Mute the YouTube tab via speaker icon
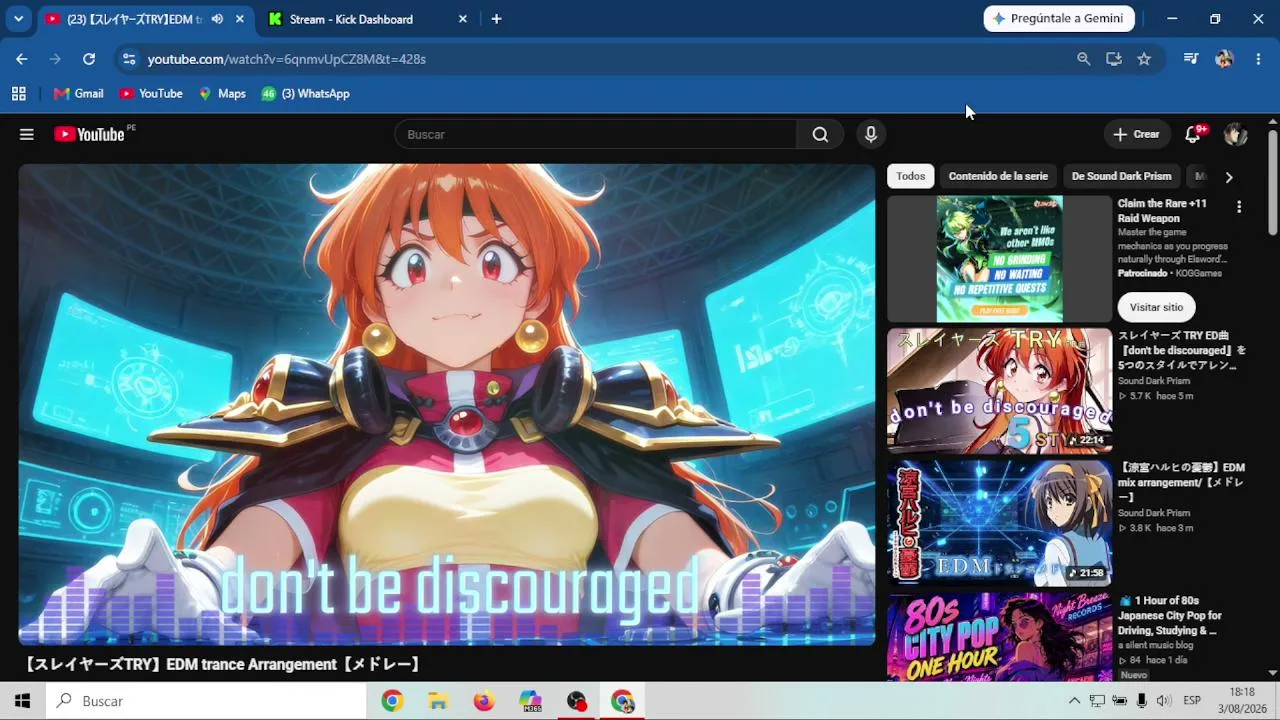 tap(217, 19)
